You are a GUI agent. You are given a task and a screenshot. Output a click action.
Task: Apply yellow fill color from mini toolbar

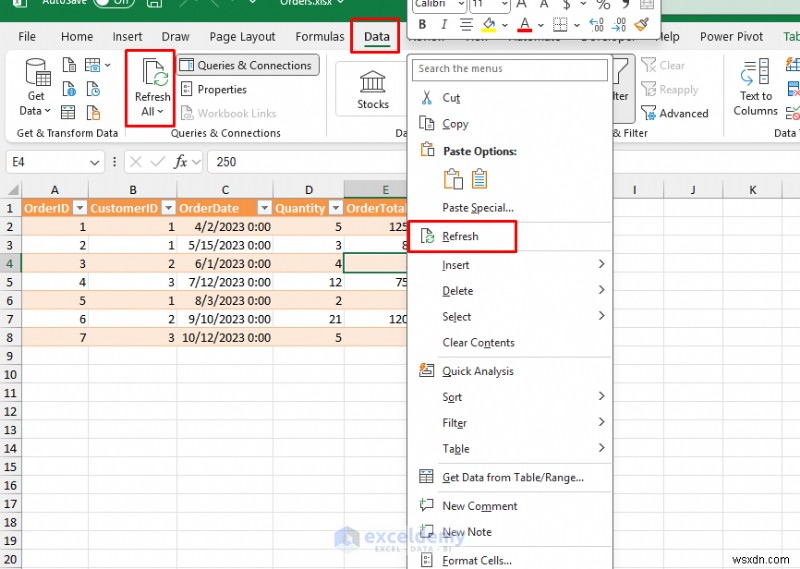[488, 24]
